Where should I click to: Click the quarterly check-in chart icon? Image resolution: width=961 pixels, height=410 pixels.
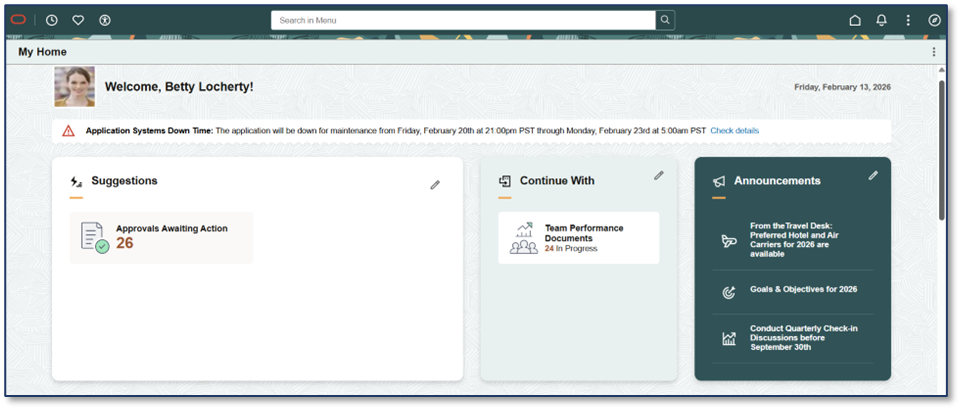tap(729, 338)
